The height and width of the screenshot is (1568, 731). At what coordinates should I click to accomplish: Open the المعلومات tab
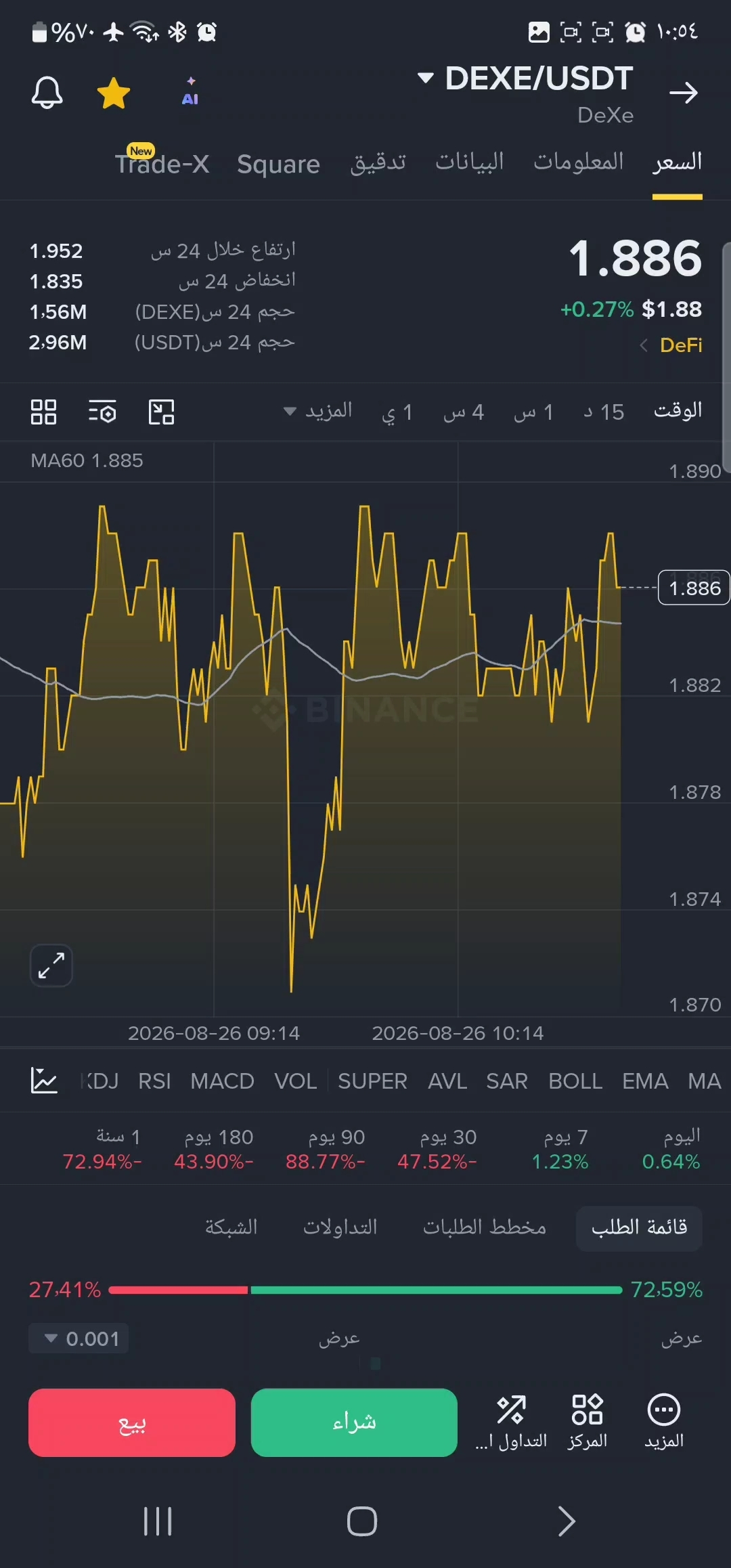(579, 162)
